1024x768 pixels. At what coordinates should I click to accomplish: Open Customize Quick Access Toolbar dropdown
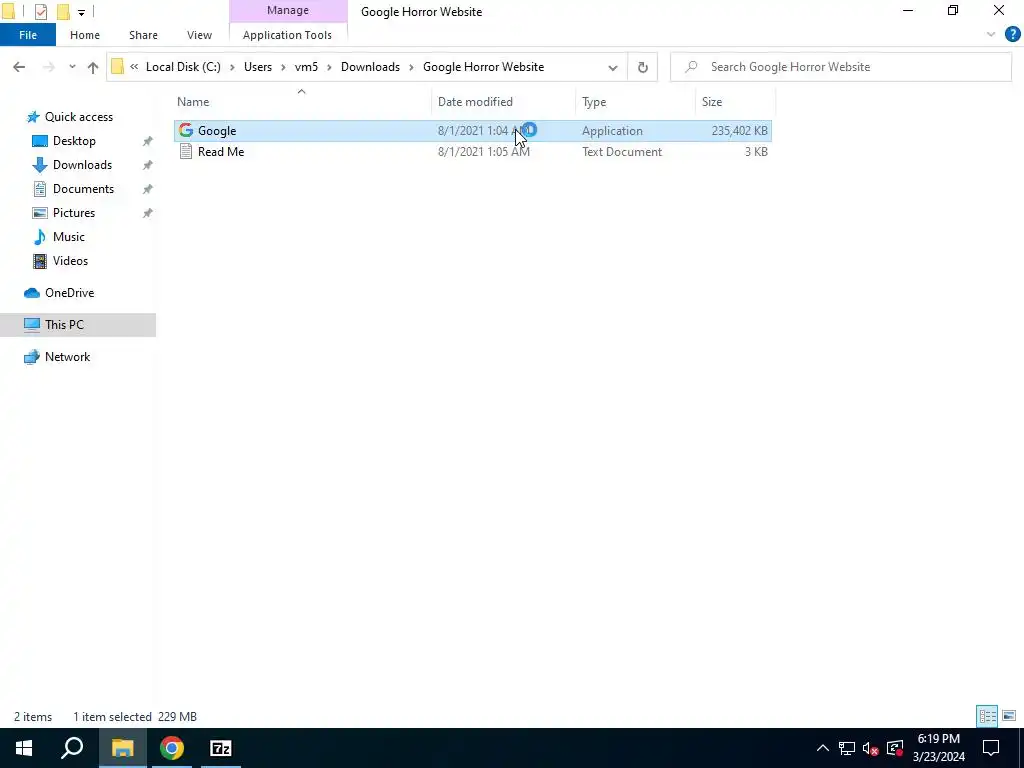pos(81,12)
